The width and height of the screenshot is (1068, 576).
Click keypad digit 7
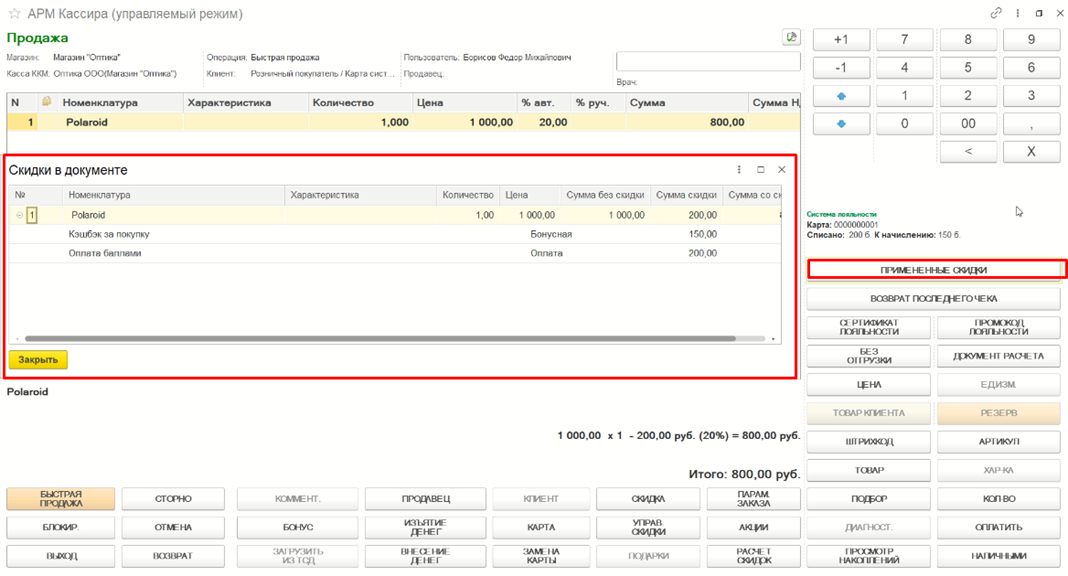click(905, 39)
